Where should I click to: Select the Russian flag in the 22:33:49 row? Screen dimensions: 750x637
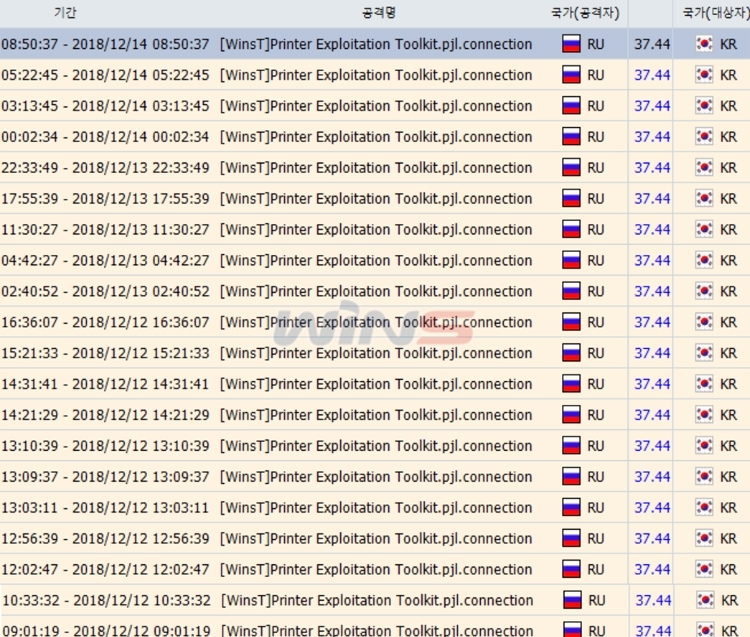[x=571, y=168]
